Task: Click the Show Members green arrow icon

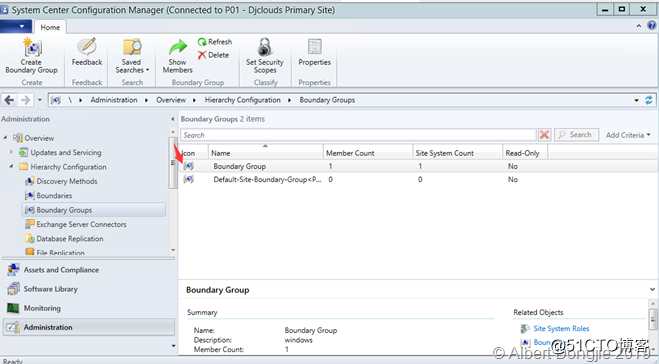Action: click(178, 47)
